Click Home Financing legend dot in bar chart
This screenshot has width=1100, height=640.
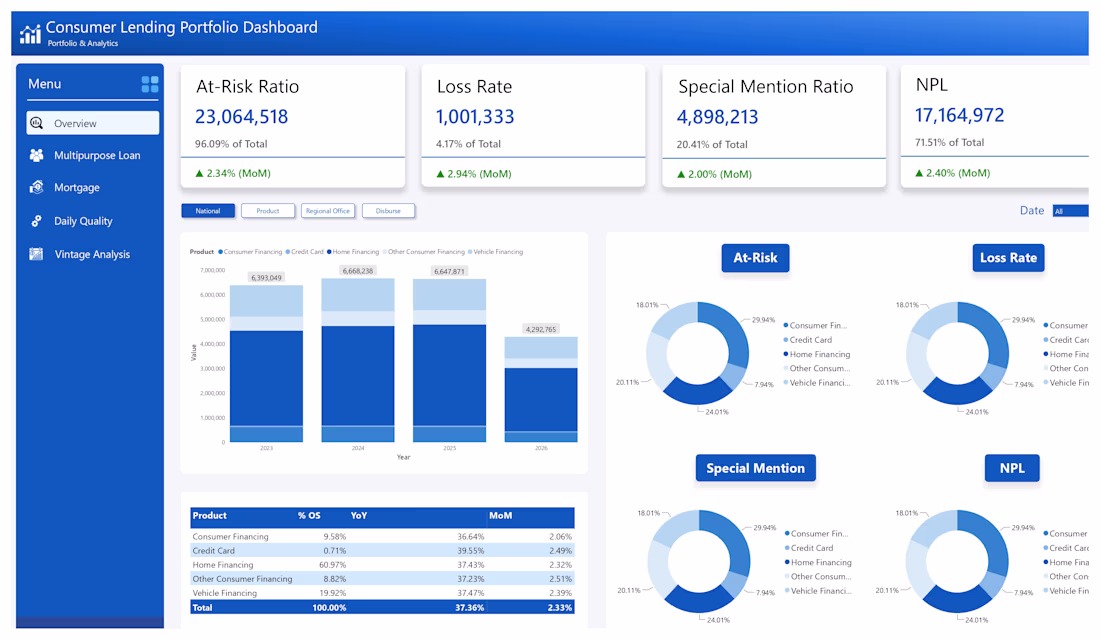coord(329,252)
